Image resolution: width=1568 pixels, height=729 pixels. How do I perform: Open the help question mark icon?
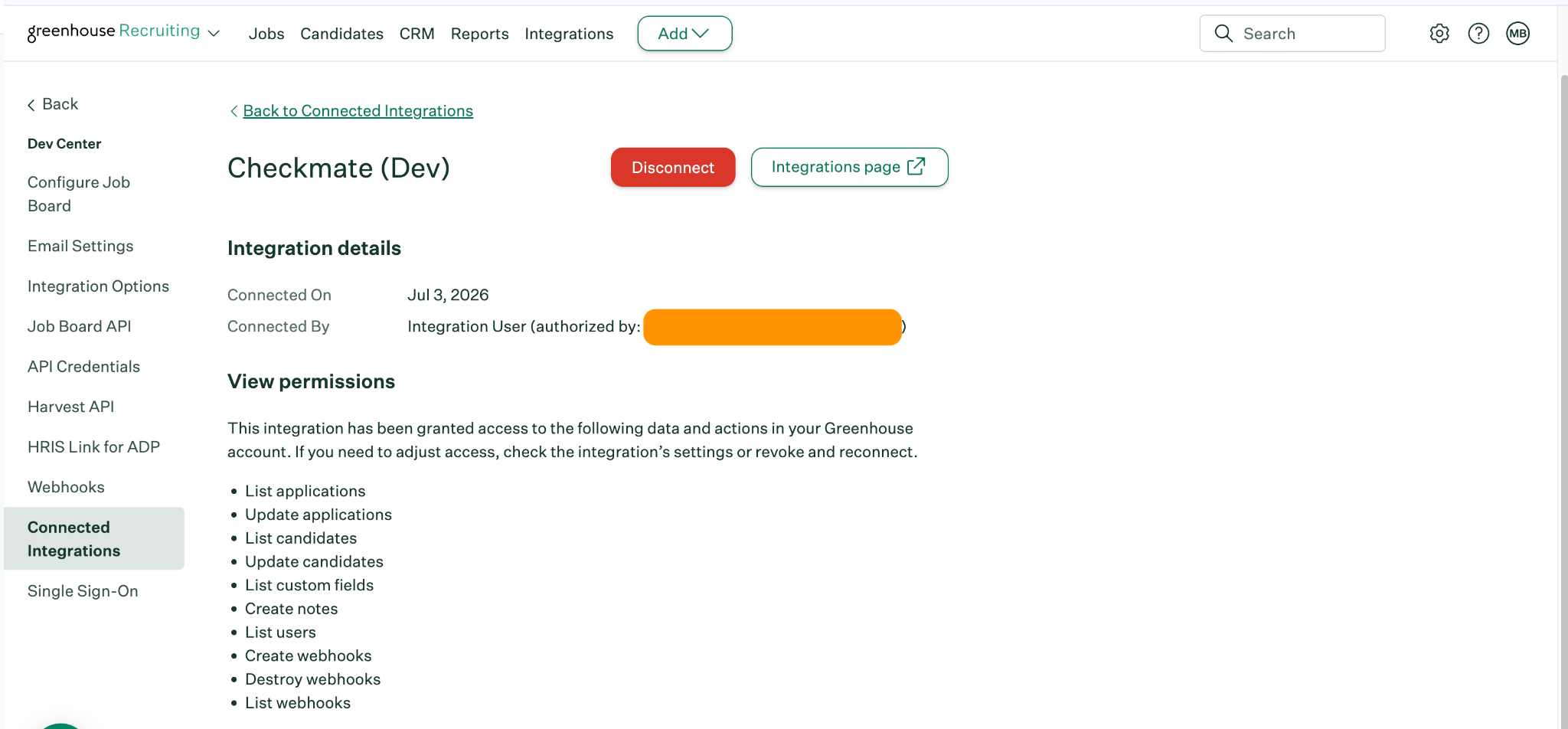(1478, 34)
